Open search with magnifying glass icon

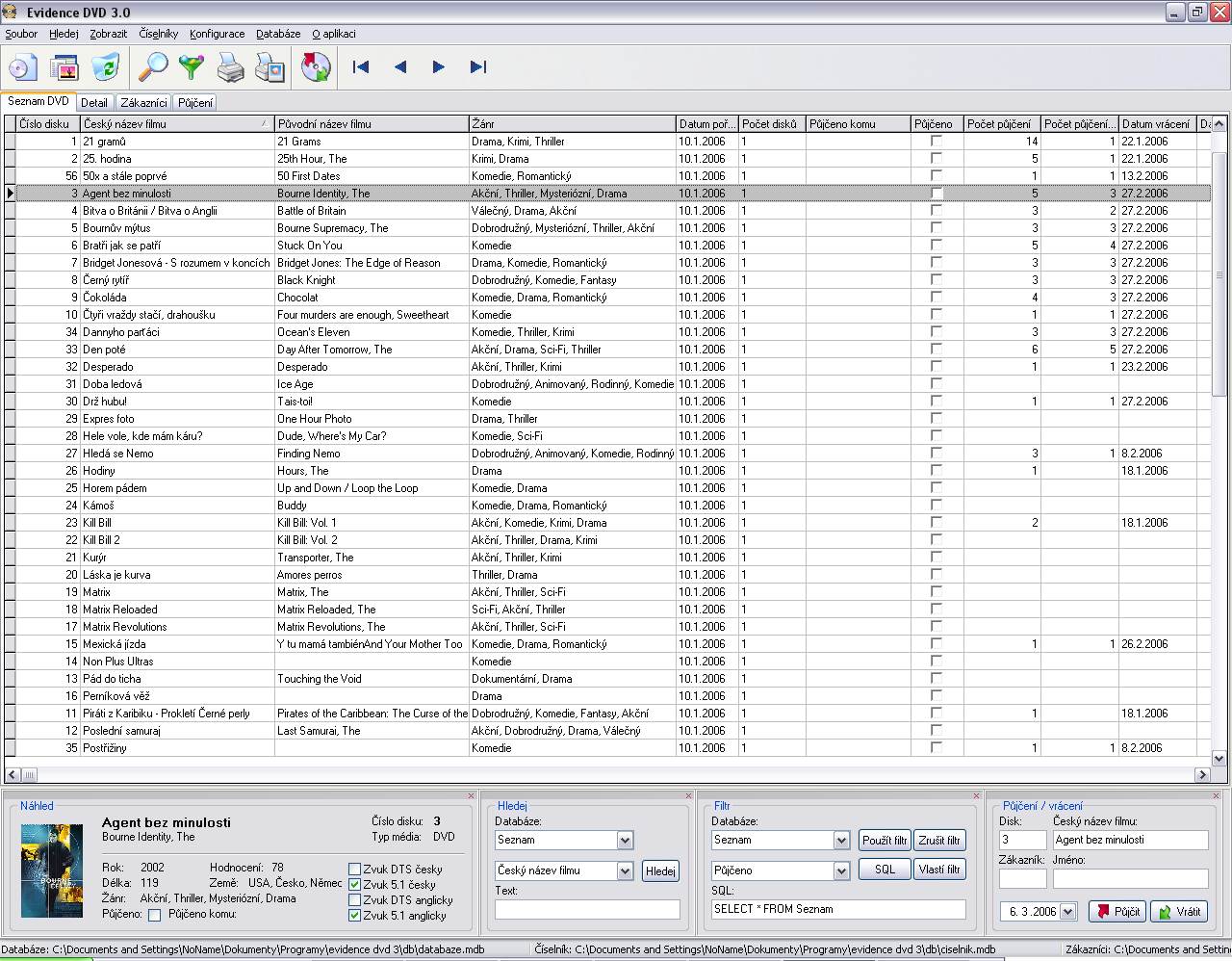(153, 67)
